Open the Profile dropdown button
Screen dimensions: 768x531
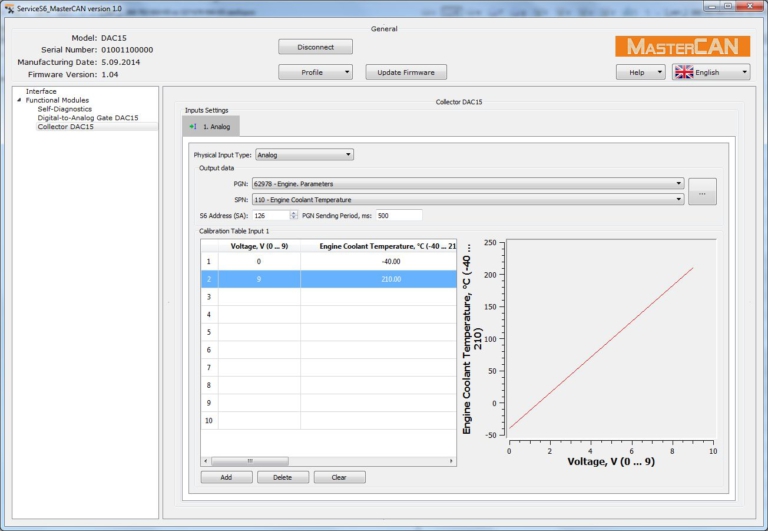[x=315, y=72]
